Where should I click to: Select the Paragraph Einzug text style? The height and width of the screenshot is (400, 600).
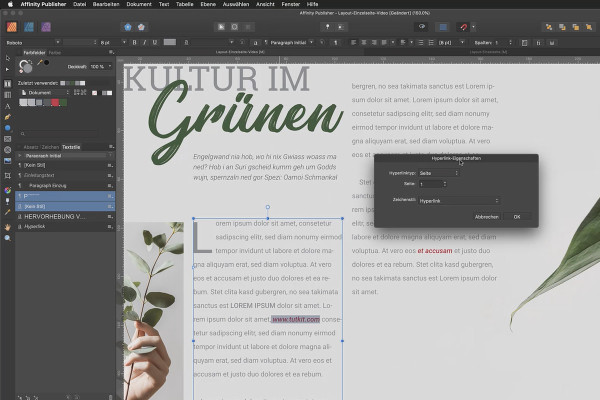(x=65, y=186)
